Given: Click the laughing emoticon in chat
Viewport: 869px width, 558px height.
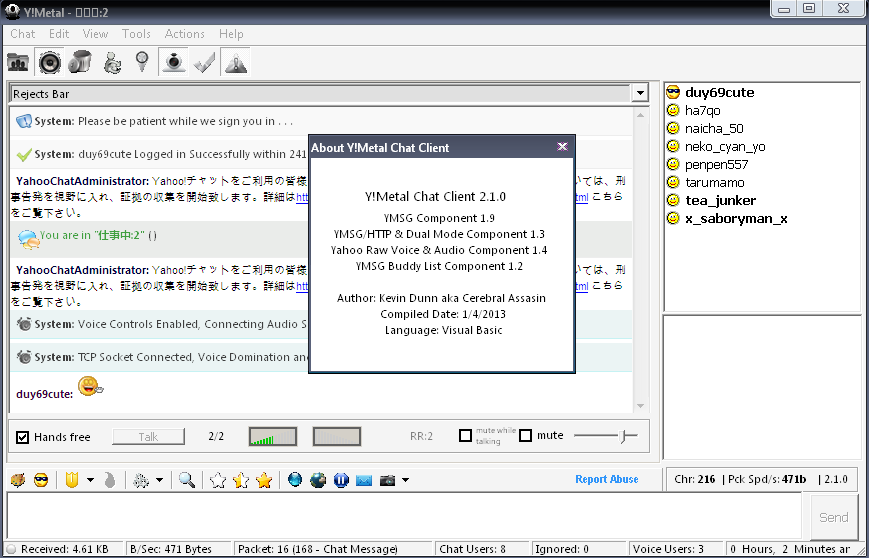Looking at the screenshot, I should [90, 386].
